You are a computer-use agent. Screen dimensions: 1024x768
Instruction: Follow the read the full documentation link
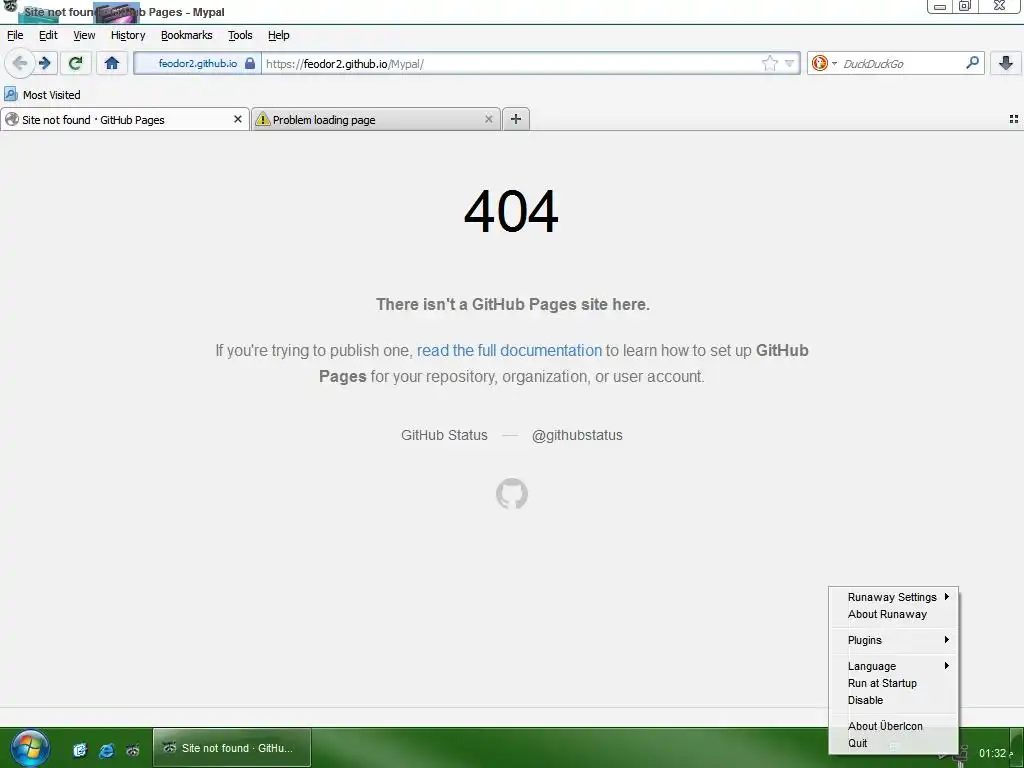[x=509, y=351]
